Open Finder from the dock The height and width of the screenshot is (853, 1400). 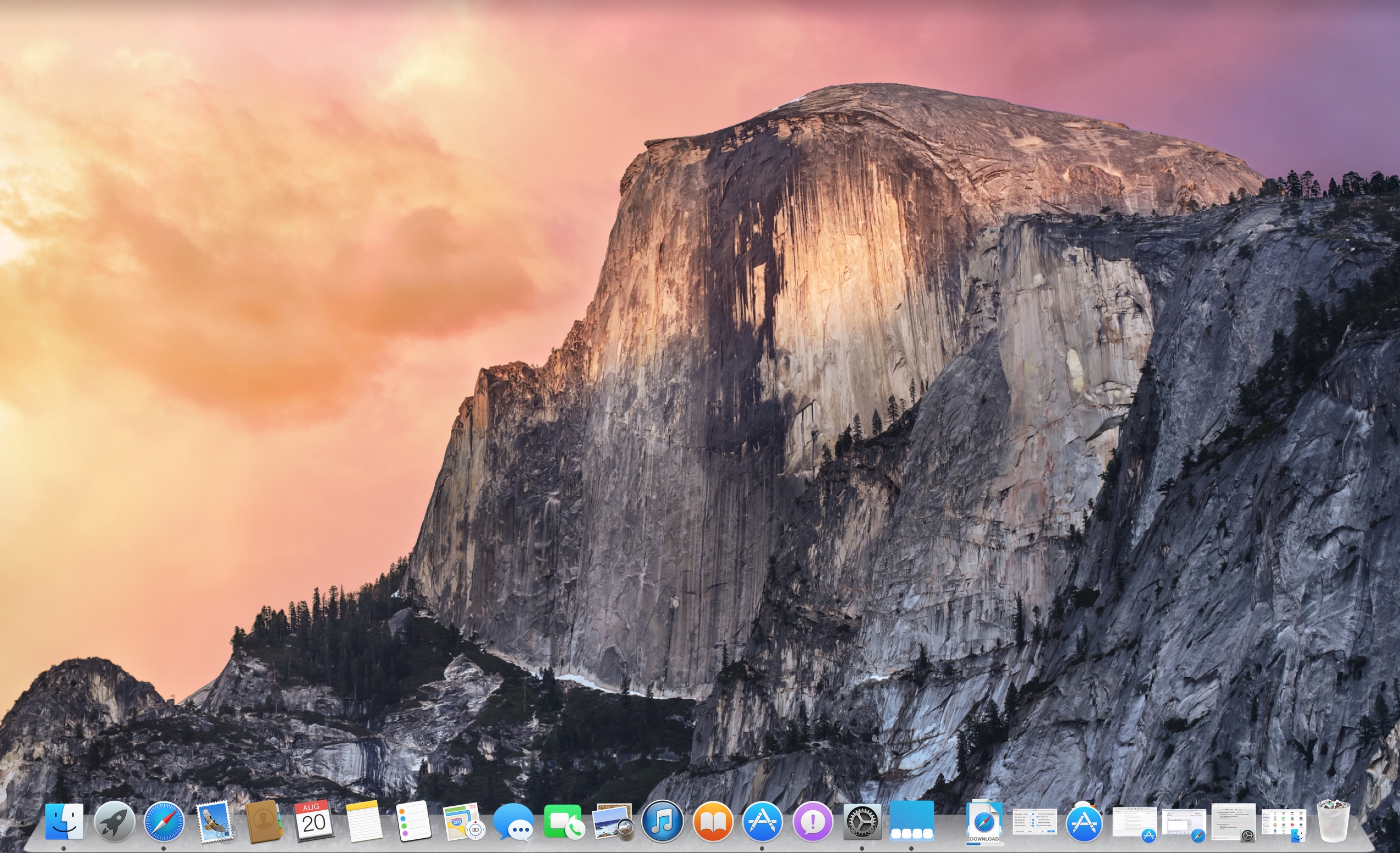(64, 821)
